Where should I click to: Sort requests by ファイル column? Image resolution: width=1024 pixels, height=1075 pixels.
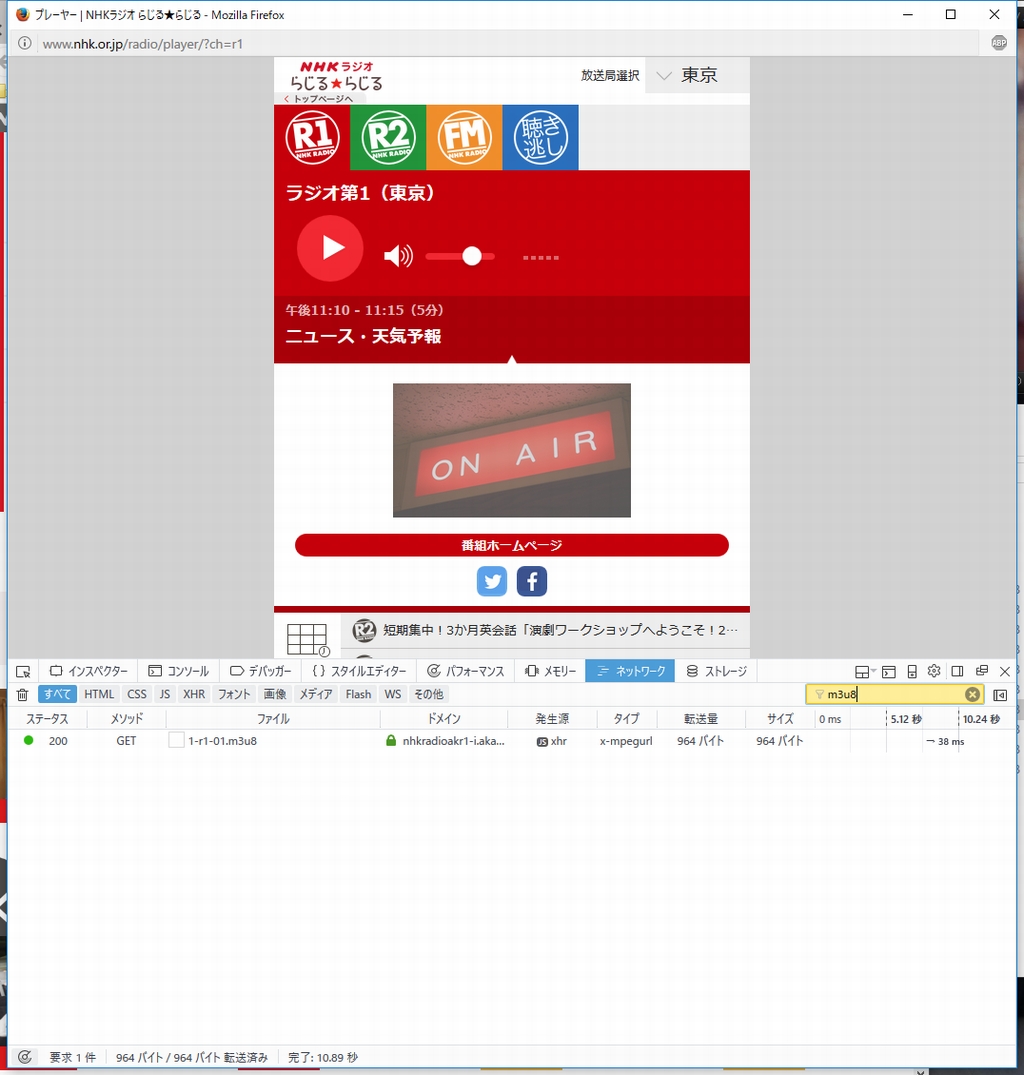[273, 718]
